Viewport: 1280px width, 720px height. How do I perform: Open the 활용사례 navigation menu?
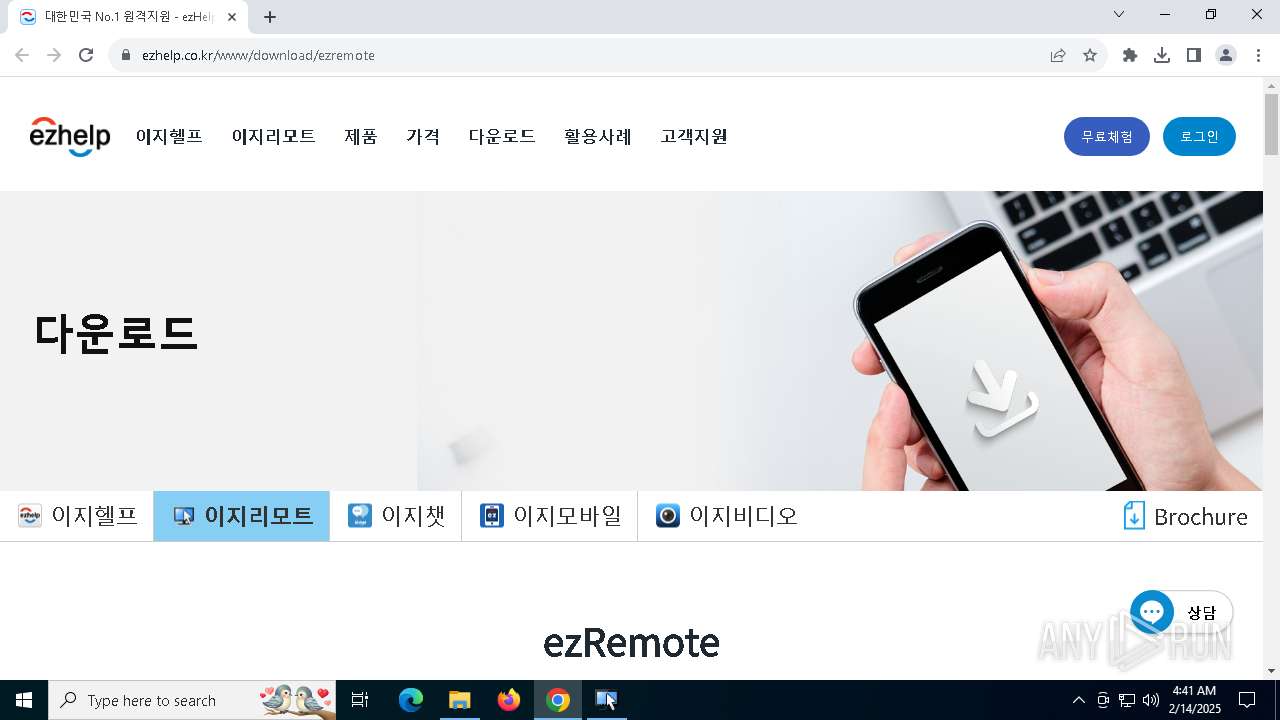(598, 136)
